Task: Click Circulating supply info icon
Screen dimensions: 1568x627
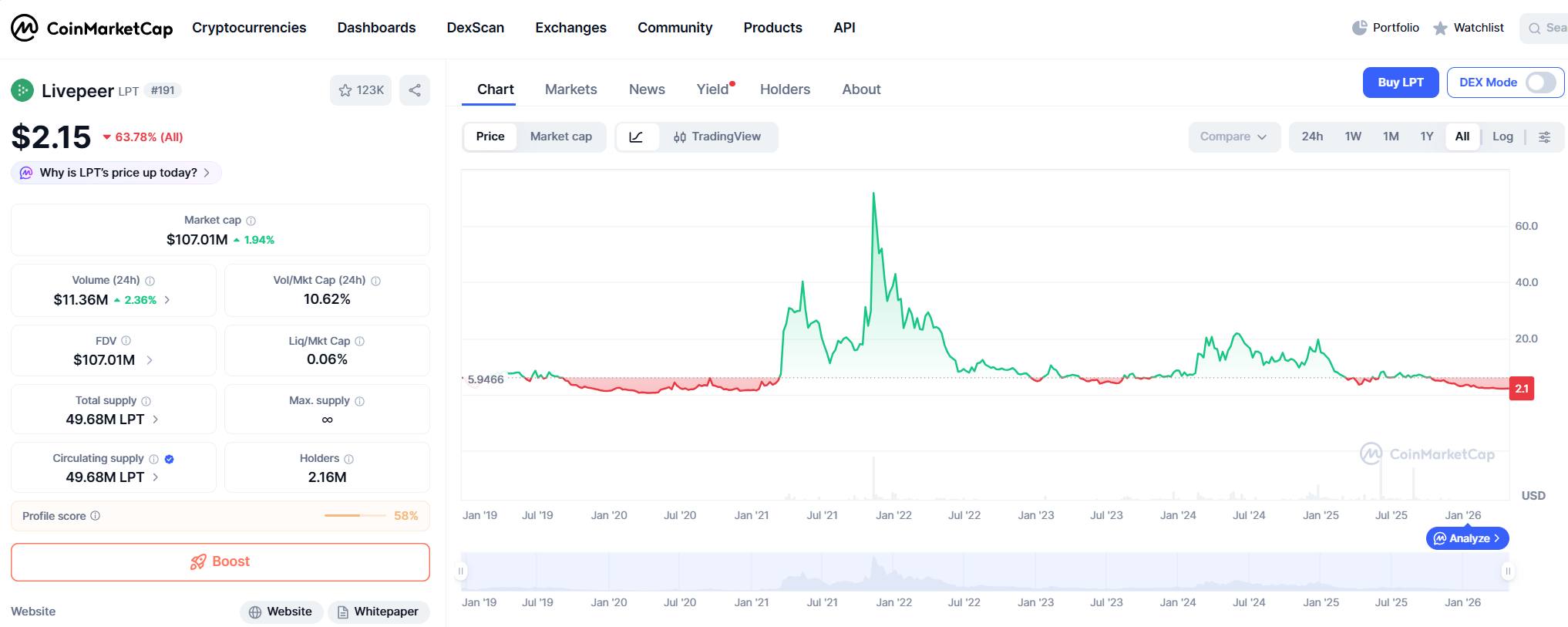Action: (x=154, y=459)
